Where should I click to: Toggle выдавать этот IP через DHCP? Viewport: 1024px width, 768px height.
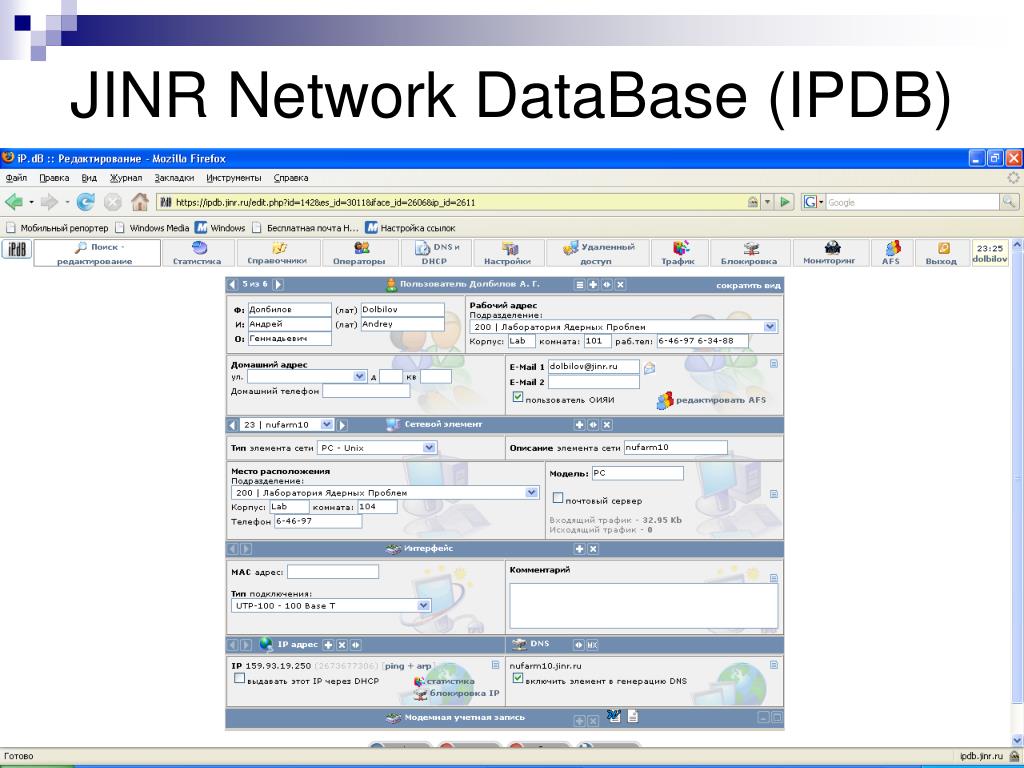click(239, 679)
